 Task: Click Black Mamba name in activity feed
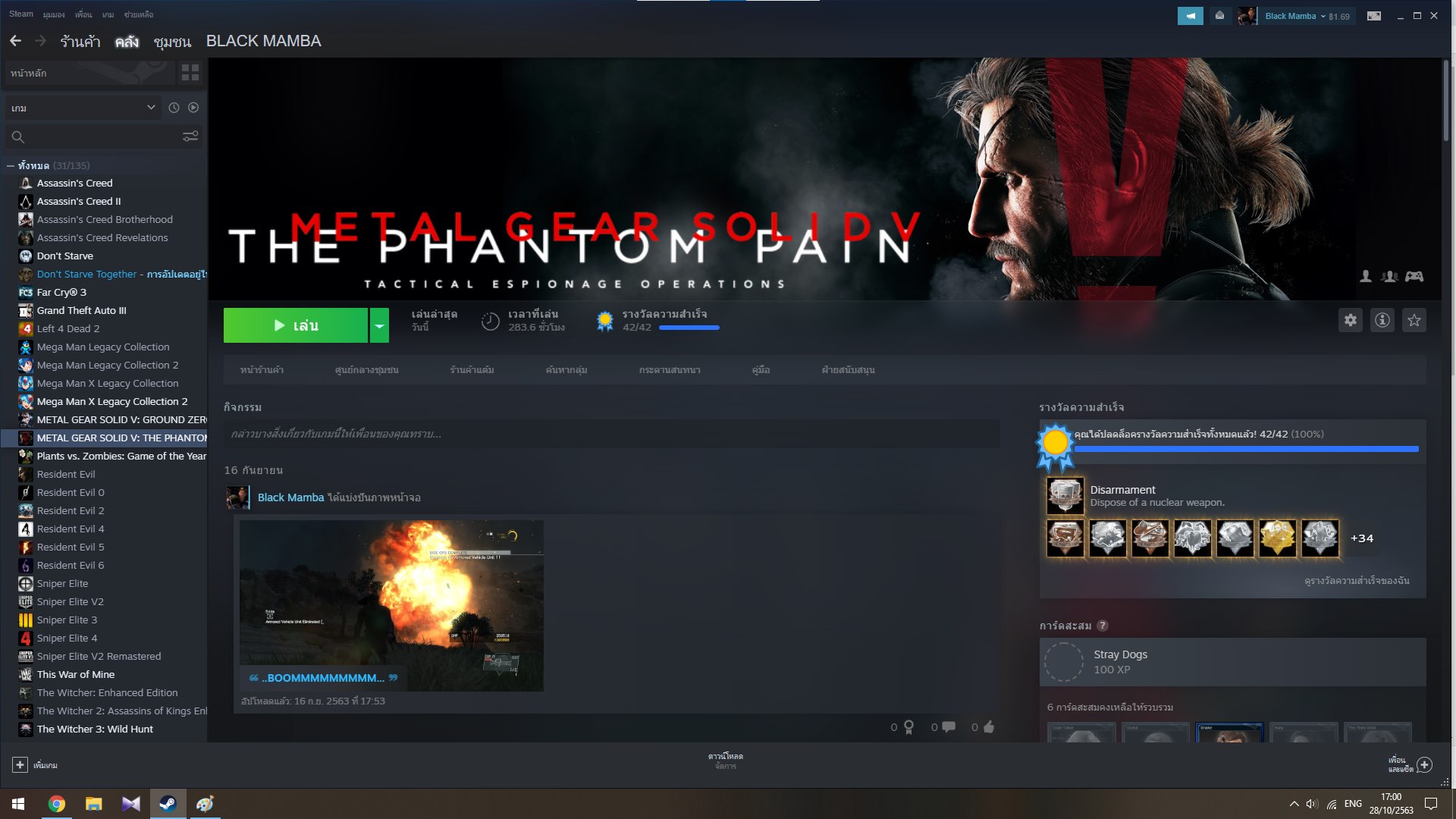tap(290, 497)
